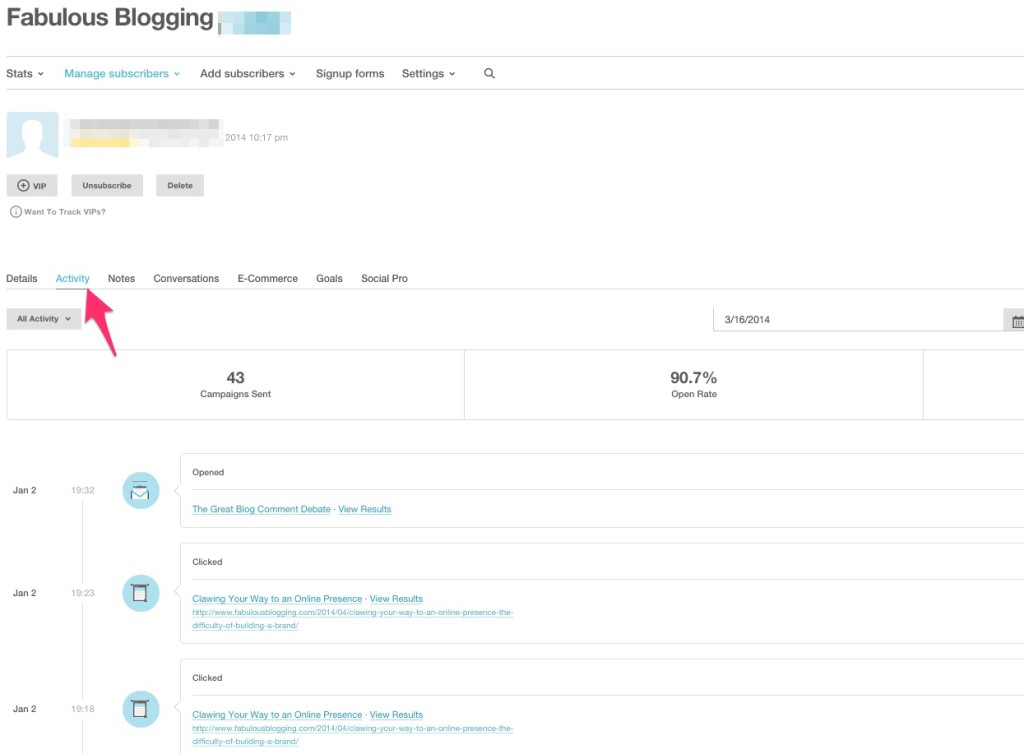This screenshot has height=754, width=1024.
Task: Open fabulousblogging URL in 19:23 entry
Action: 353,619
